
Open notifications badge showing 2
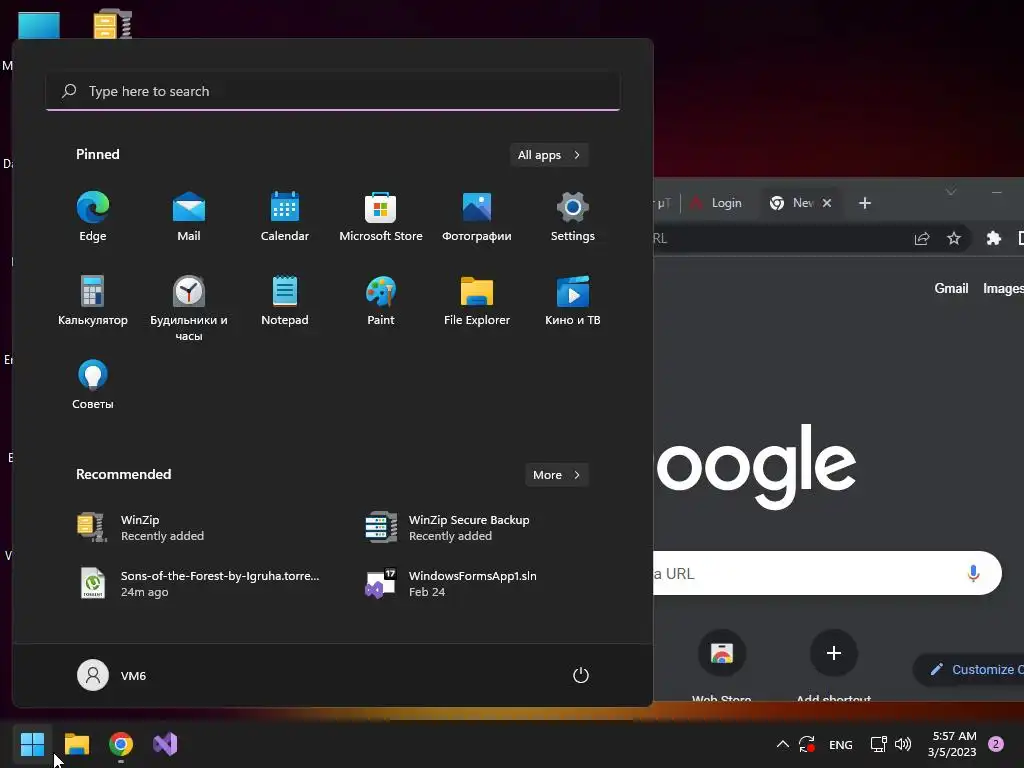(x=996, y=743)
